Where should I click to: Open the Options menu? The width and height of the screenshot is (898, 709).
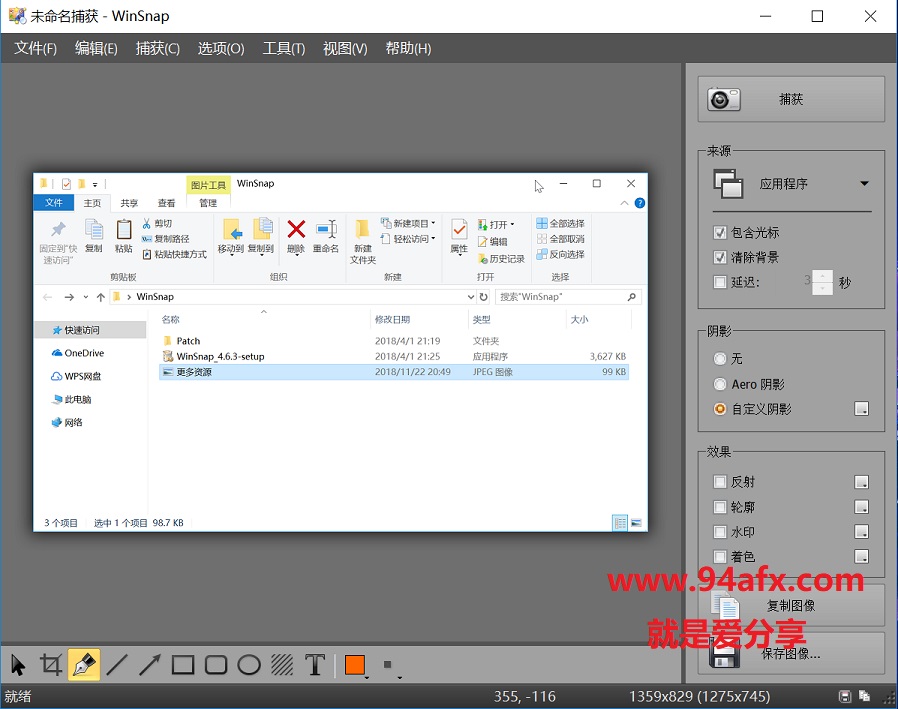click(x=221, y=48)
